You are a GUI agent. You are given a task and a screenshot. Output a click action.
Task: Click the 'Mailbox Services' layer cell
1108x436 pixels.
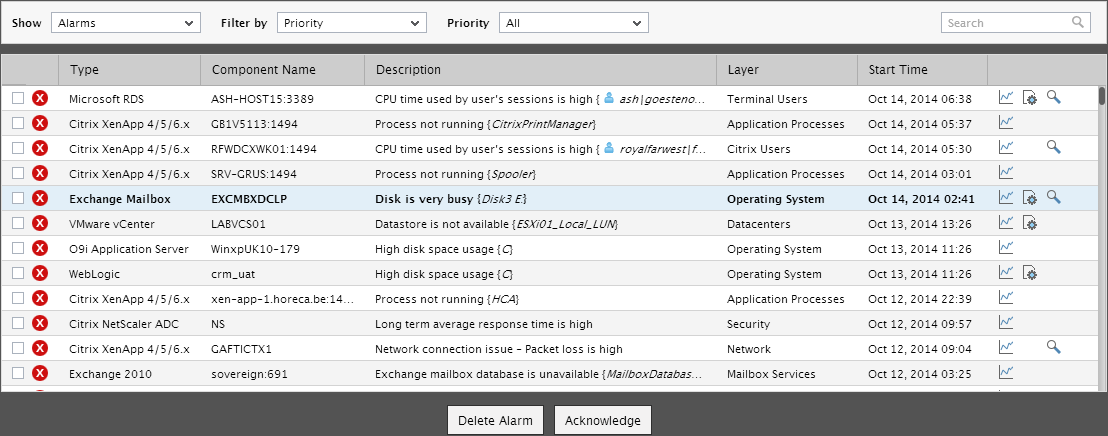point(771,374)
